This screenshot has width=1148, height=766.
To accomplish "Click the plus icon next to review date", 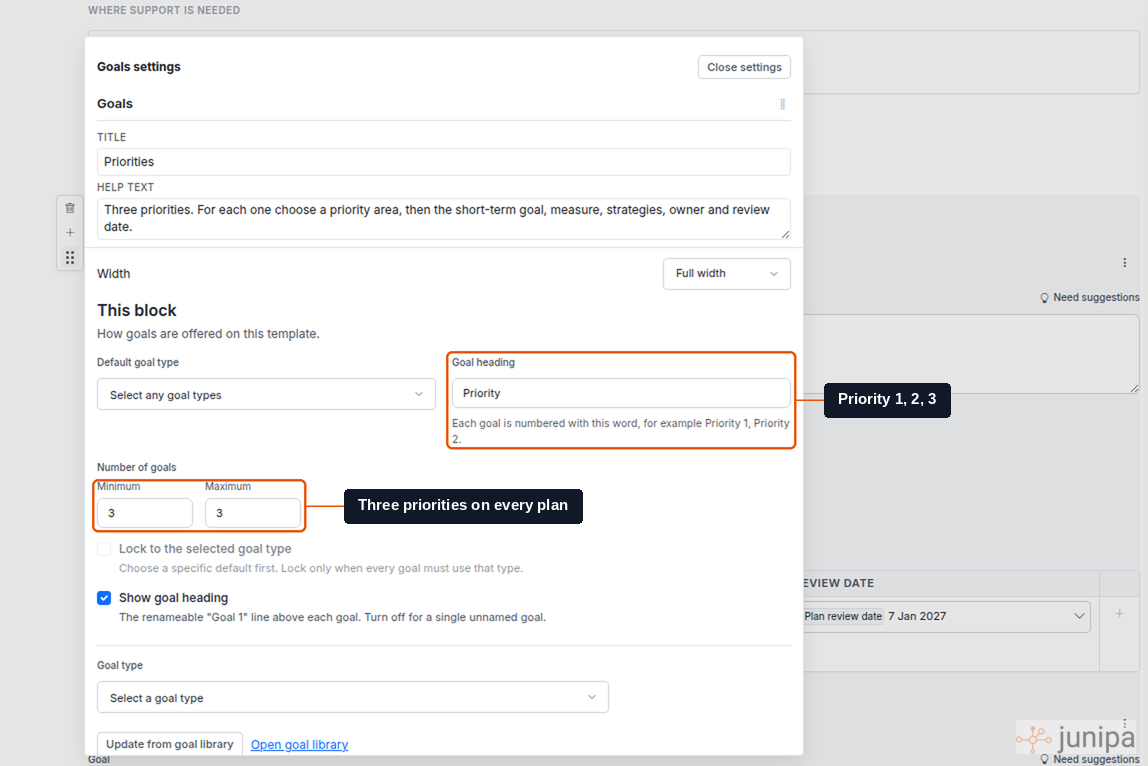I will click(x=1119, y=614).
